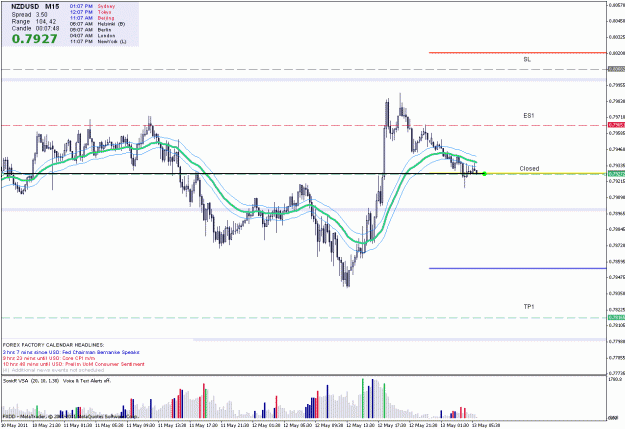
Task: Click the Helsinki (B) clock row
Action: [x=97, y=24]
